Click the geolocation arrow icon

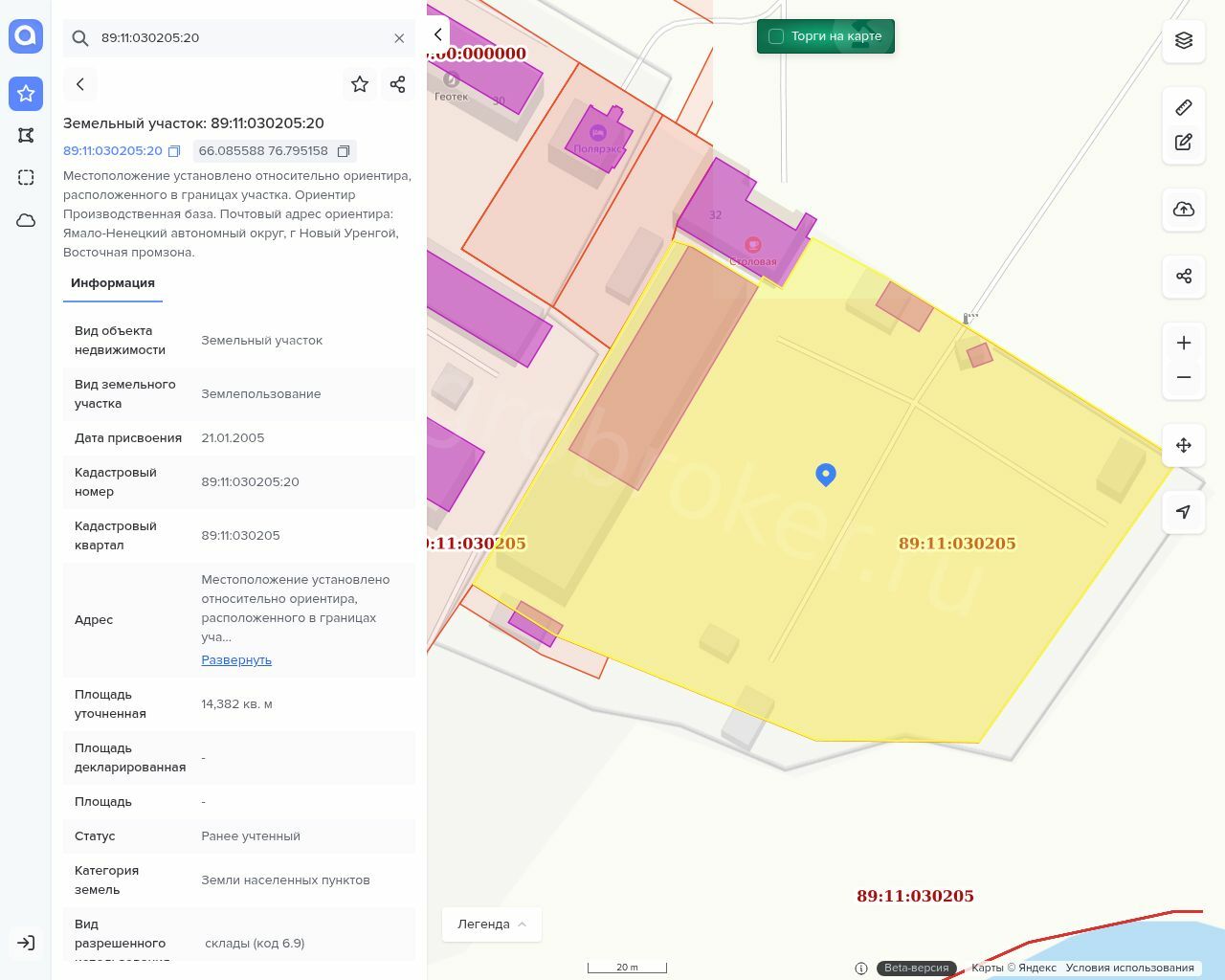click(1184, 512)
